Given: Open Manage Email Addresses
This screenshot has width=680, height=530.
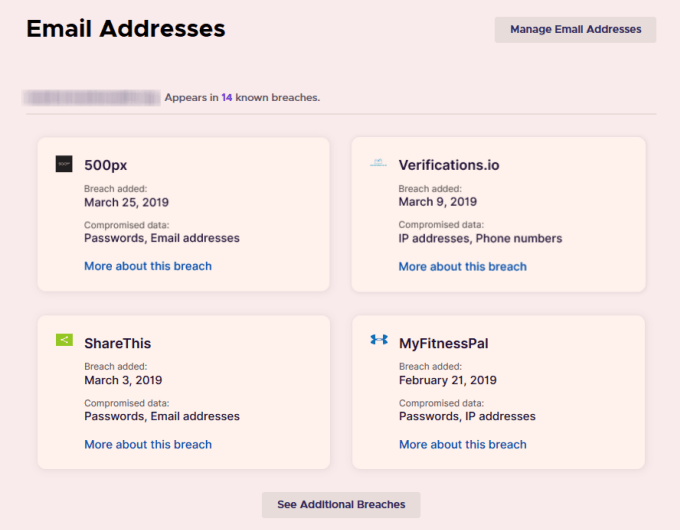Looking at the screenshot, I should click(x=575, y=29).
